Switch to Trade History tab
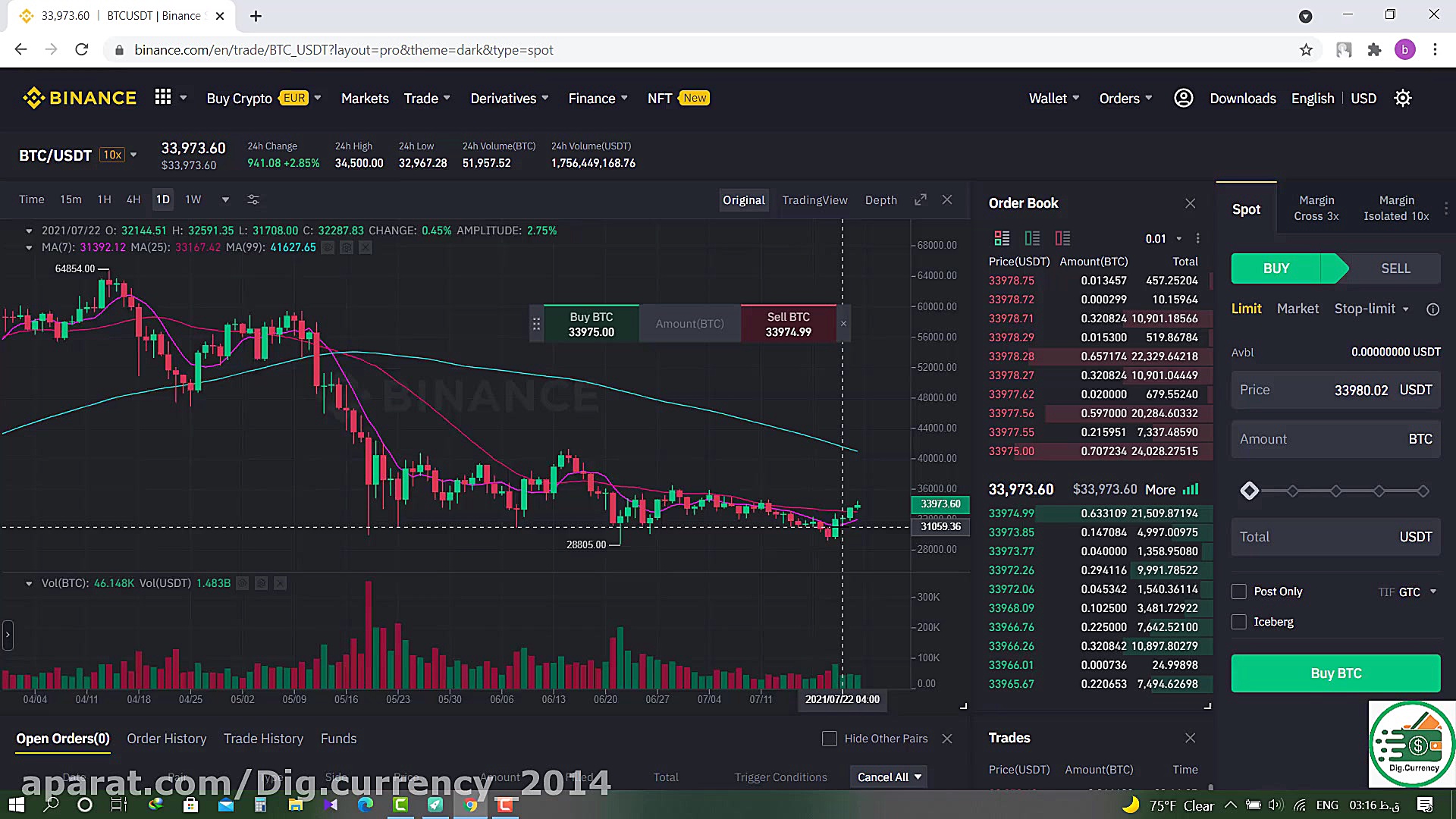Image resolution: width=1456 pixels, height=819 pixels. click(x=263, y=739)
